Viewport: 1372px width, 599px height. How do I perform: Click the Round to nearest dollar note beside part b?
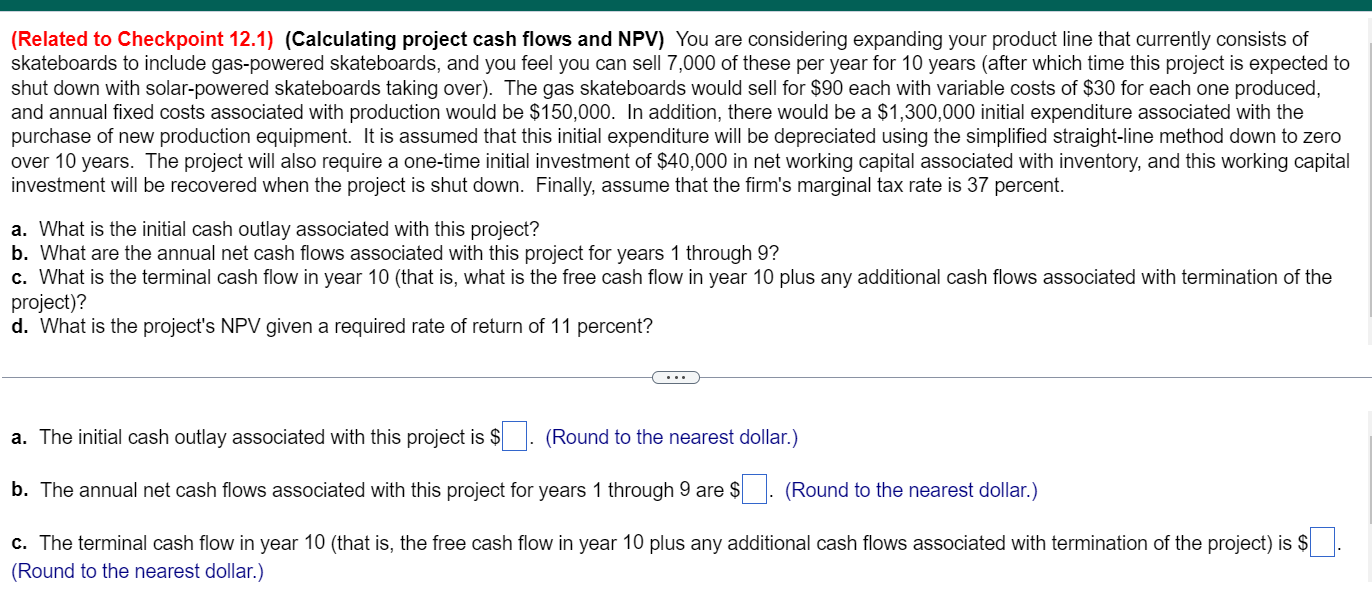tap(910, 490)
